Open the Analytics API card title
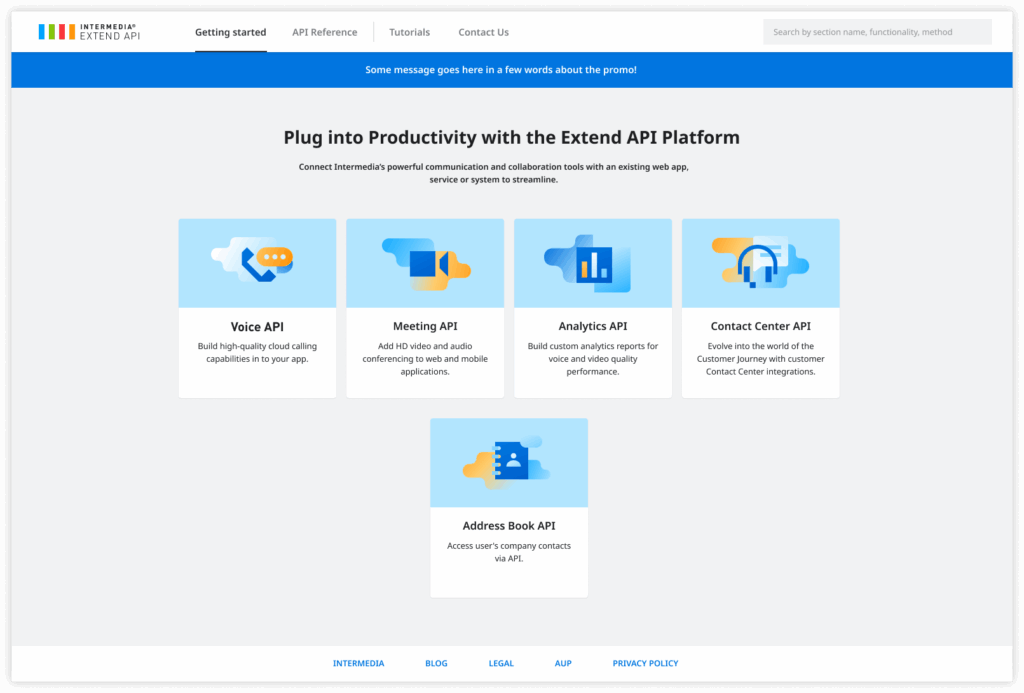The image size is (1024, 693). click(x=593, y=326)
